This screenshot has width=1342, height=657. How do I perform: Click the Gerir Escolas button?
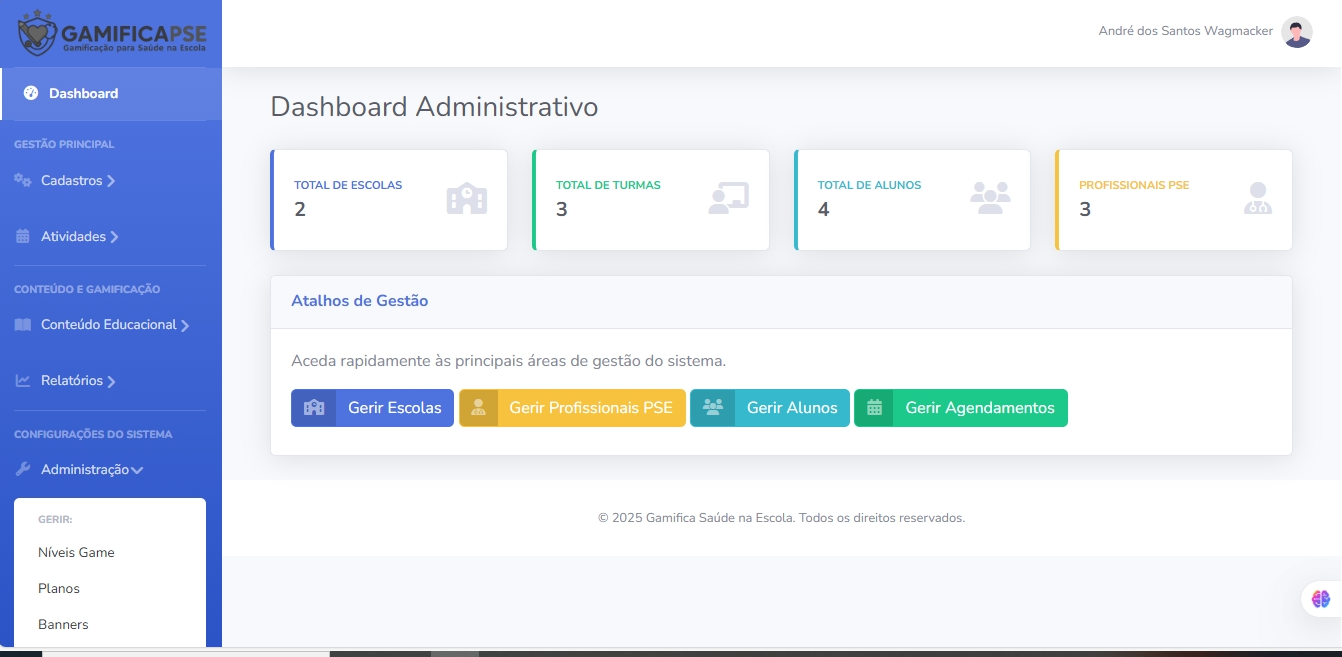pyautogui.click(x=372, y=407)
